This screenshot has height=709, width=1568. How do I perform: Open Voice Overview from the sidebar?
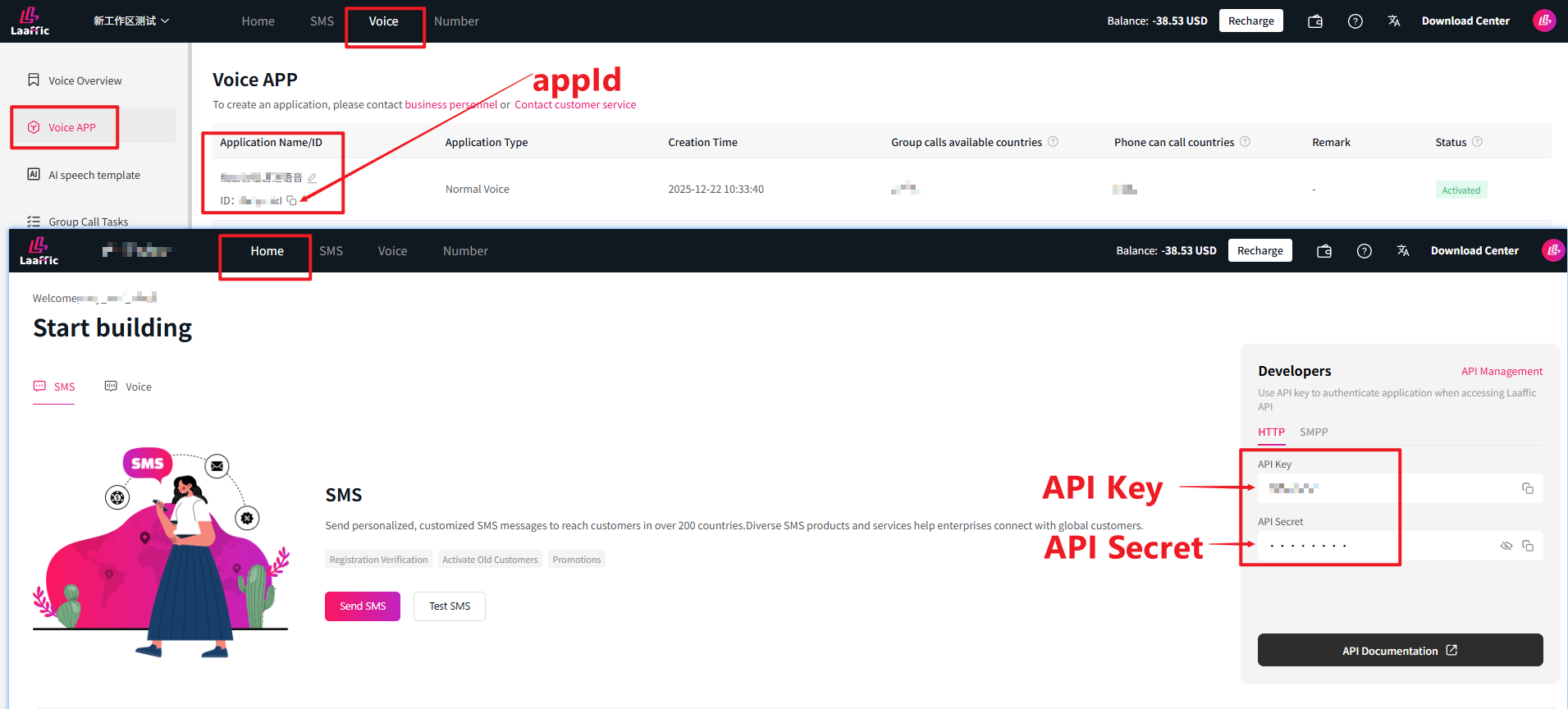(x=85, y=80)
